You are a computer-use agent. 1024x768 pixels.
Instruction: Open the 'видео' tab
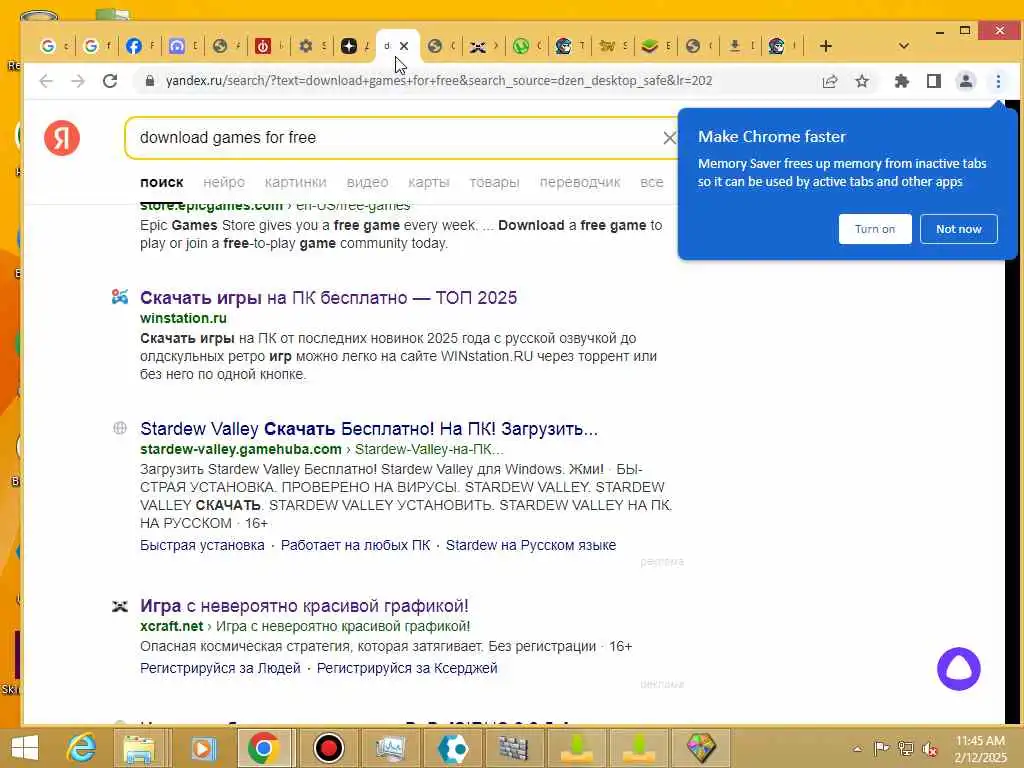click(368, 182)
